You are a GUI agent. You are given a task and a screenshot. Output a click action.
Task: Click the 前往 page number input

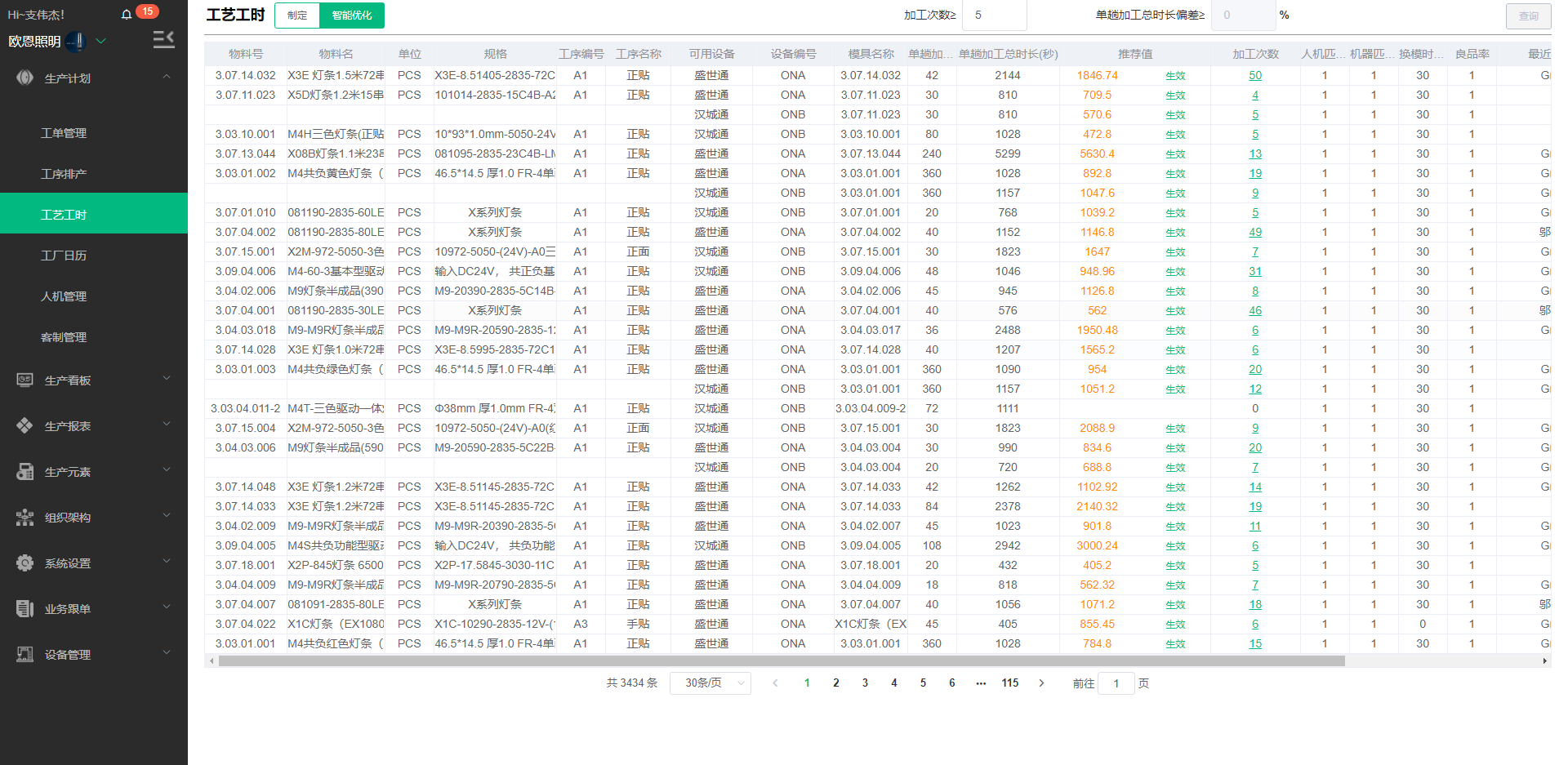pos(1116,683)
